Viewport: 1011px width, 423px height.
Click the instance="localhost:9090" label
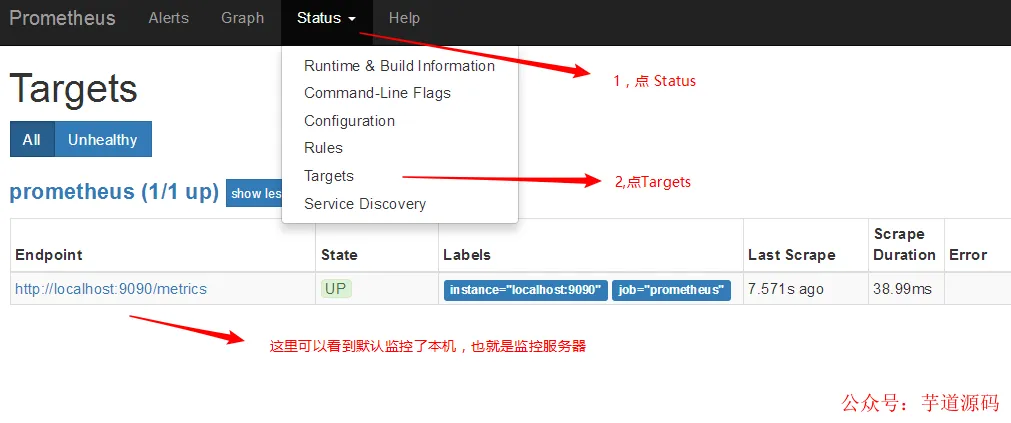coord(525,290)
